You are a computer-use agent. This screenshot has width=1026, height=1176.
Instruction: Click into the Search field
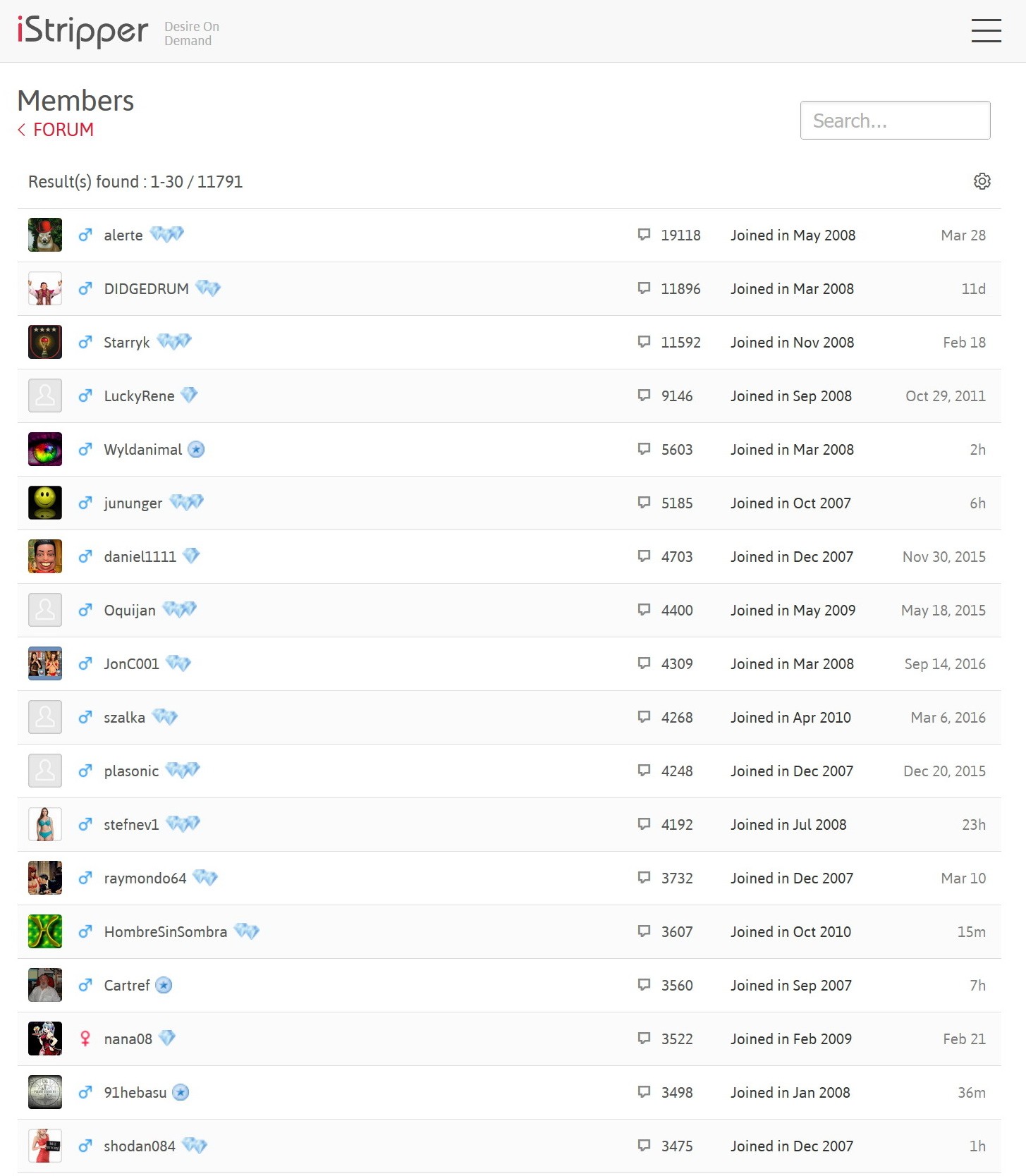click(x=895, y=121)
